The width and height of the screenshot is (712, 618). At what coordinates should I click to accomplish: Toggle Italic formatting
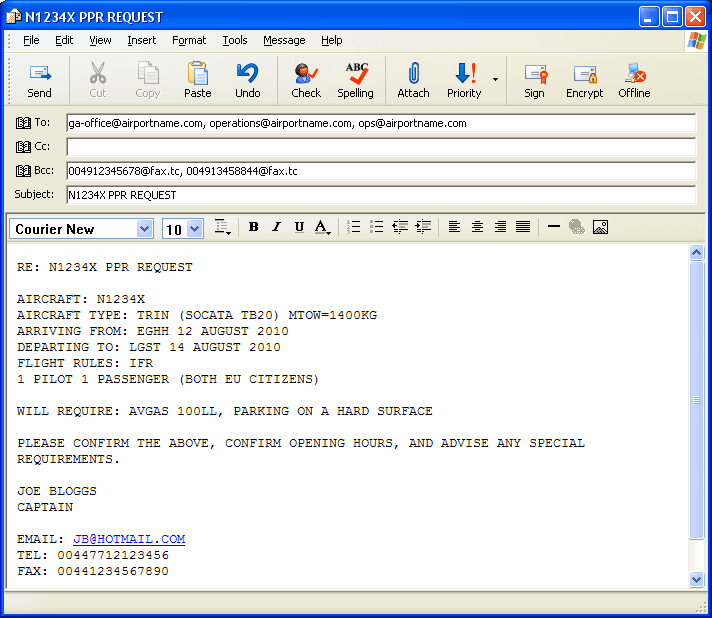[x=276, y=227]
